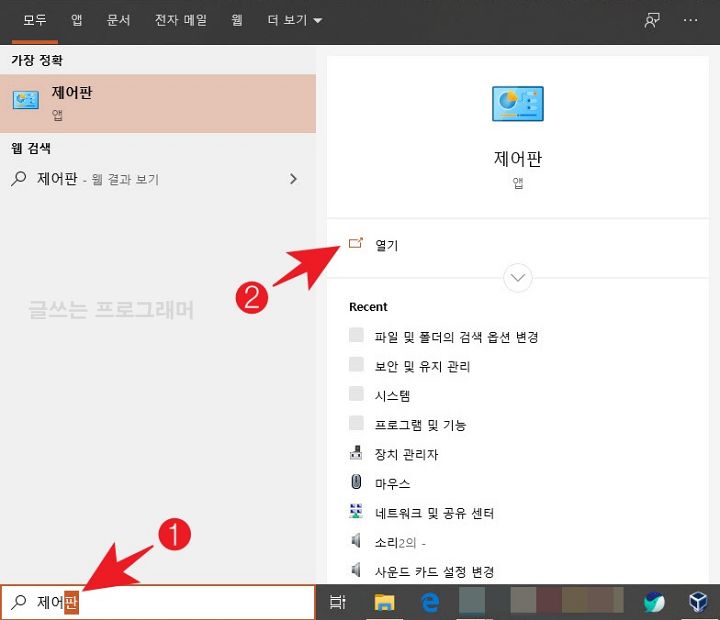
Task: Open 프로그램 및 기능 recent item
Action: pyautogui.click(x=420, y=425)
